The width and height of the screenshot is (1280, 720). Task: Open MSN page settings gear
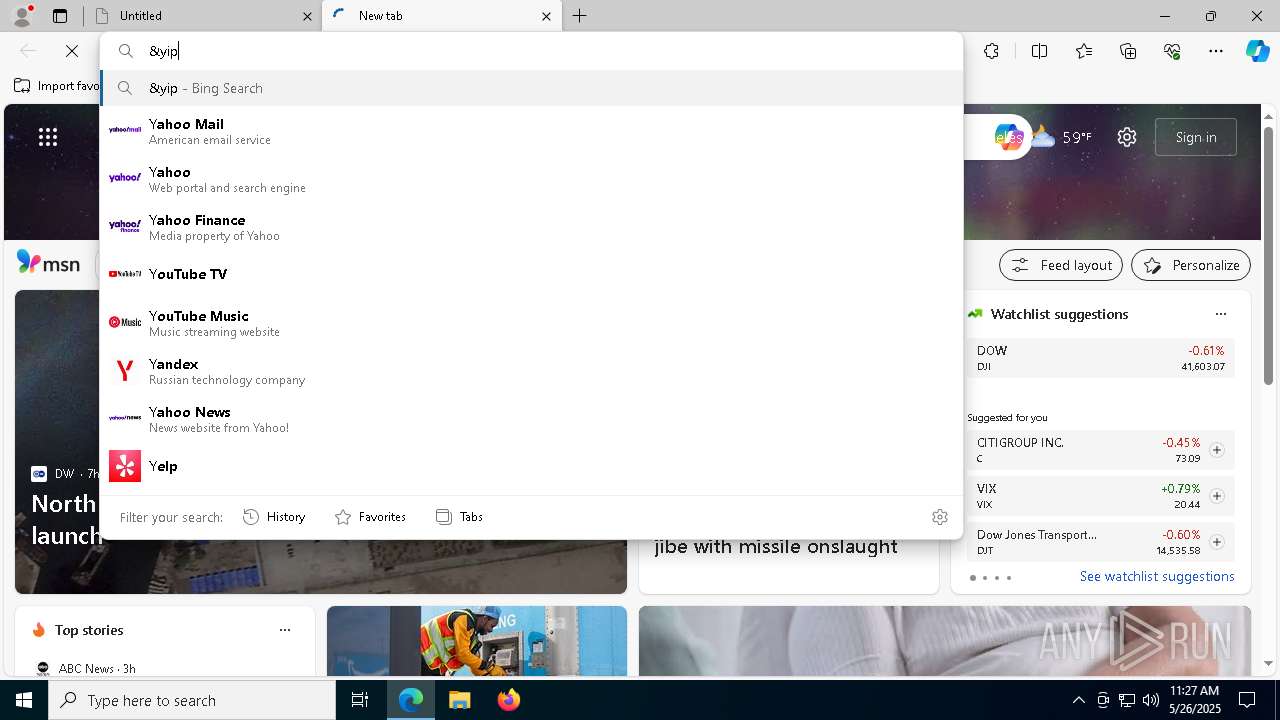tap(1127, 137)
